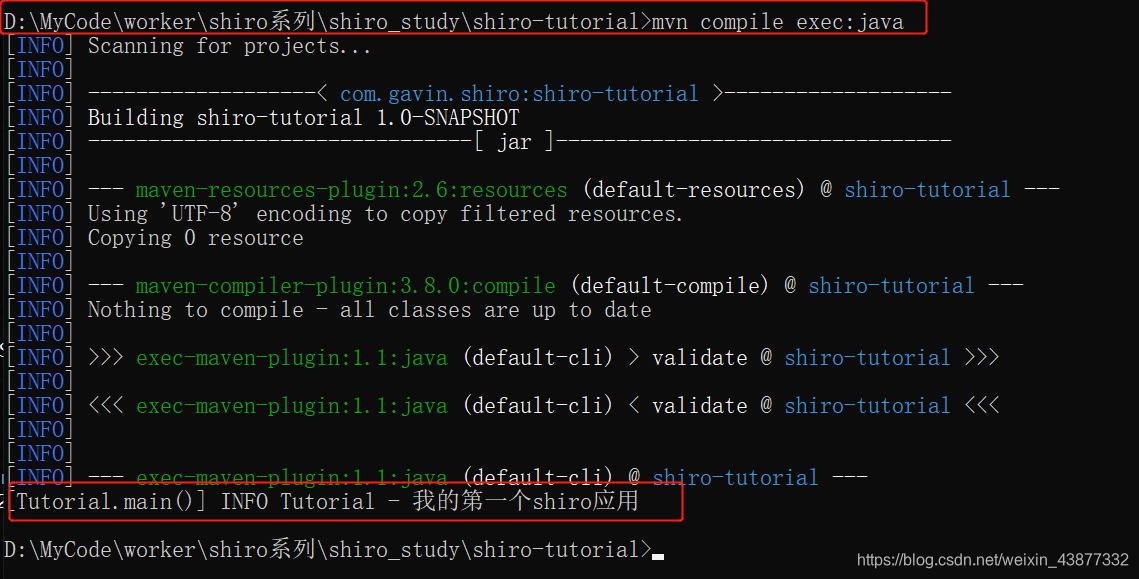Click 'maven-resources-plugin:2.6:resources' text
Image resolution: width=1139 pixels, height=579 pixels.
click(x=351, y=190)
